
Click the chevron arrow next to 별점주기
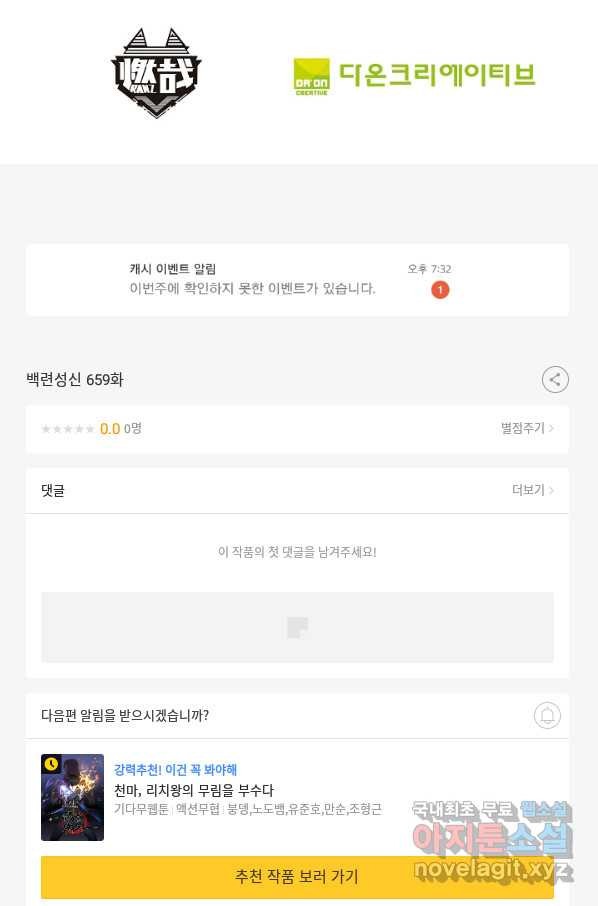[x=551, y=428]
